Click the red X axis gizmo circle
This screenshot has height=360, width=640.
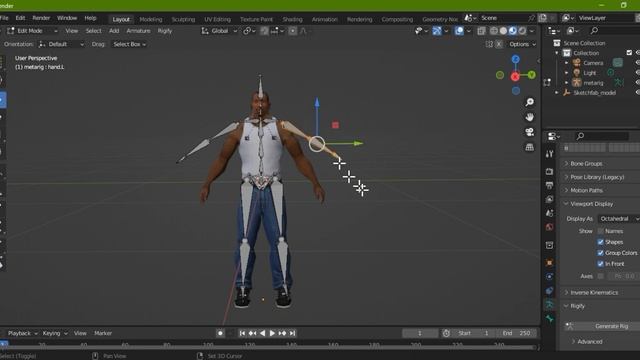click(x=515, y=76)
